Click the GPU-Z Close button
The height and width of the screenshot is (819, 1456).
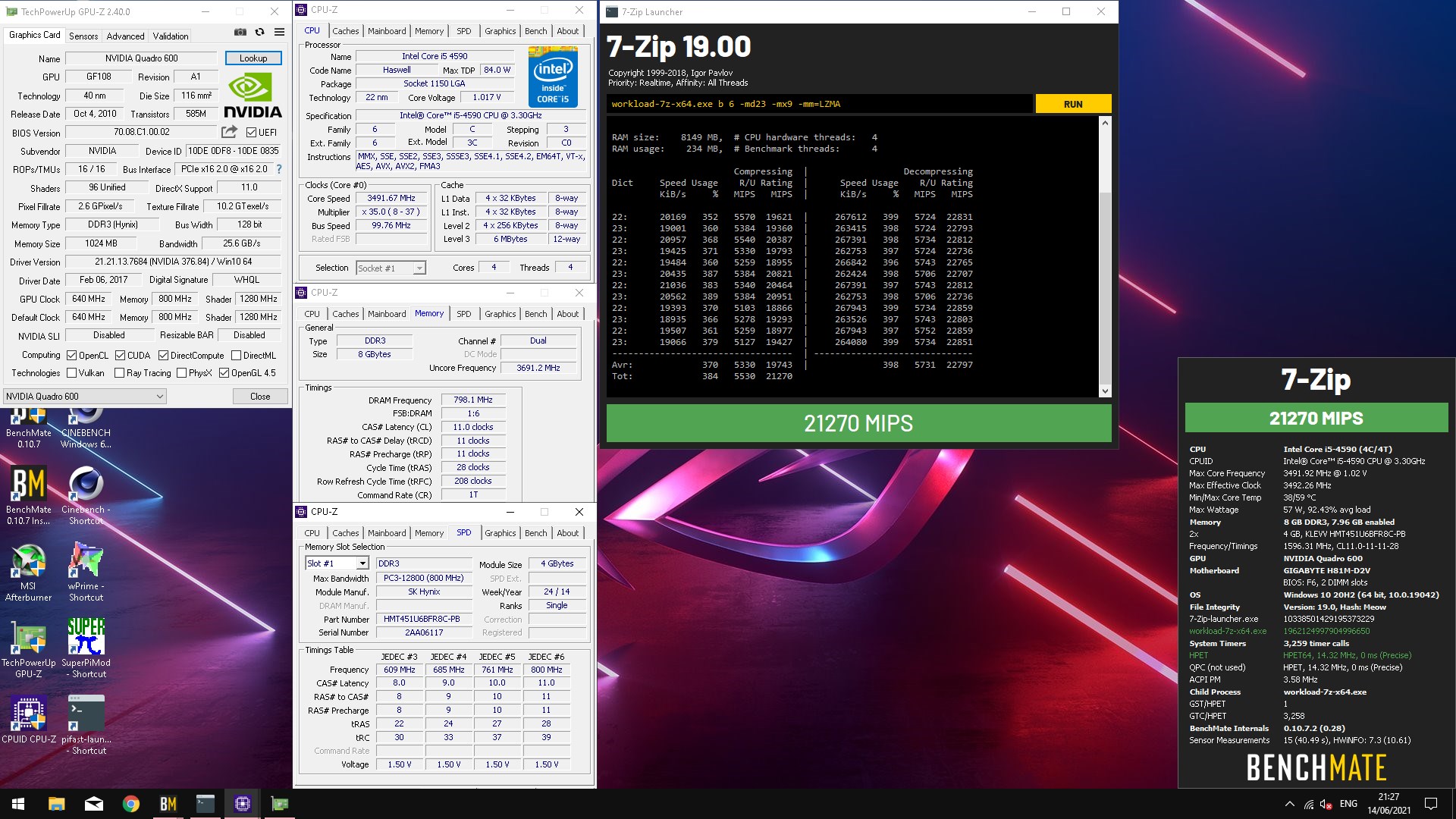pos(260,396)
